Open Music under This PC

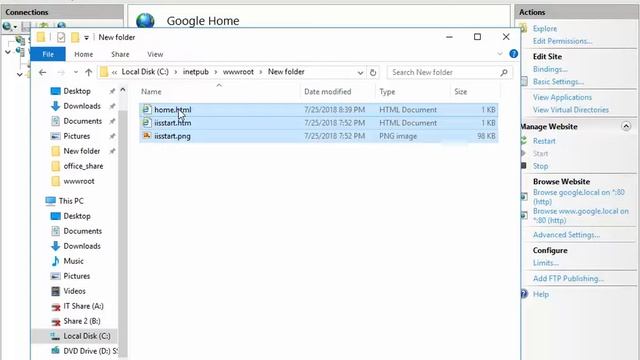(73, 261)
